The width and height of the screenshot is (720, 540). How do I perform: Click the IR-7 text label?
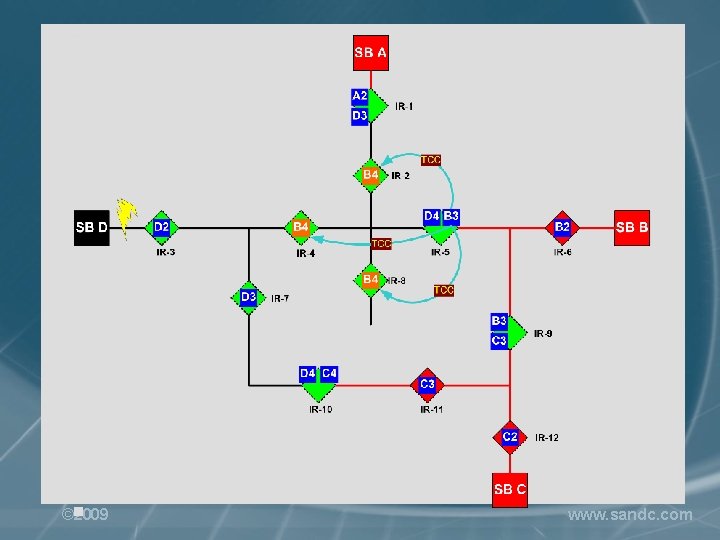pos(280,298)
